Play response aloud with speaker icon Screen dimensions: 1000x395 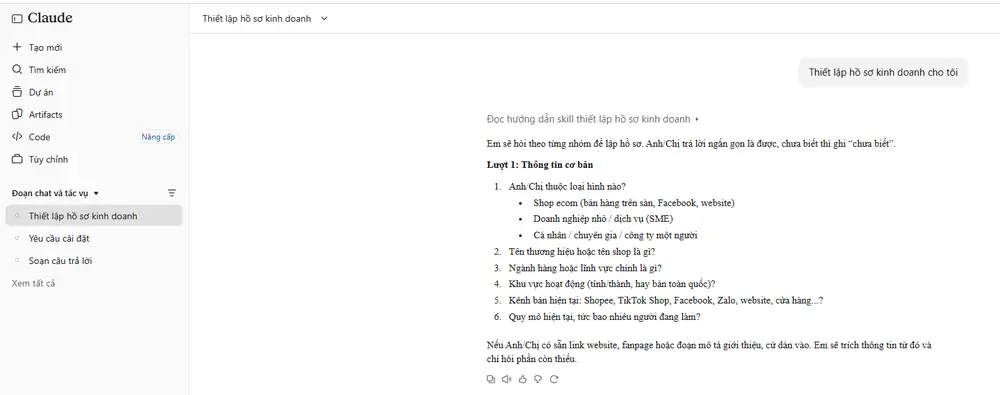[506, 379]
